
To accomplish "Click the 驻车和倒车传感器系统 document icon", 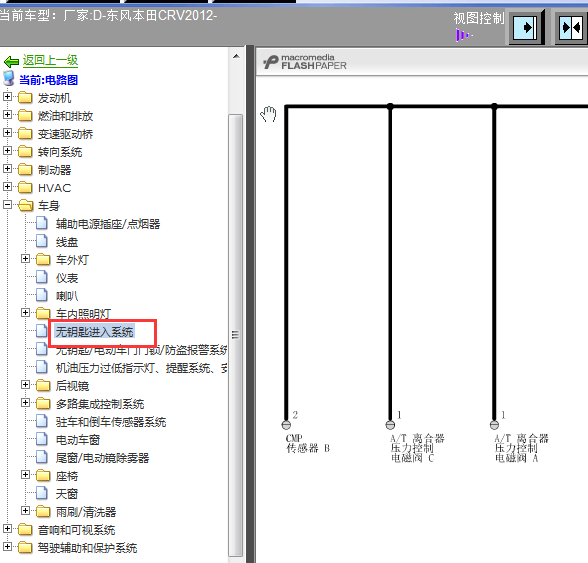I will point(42,421).
